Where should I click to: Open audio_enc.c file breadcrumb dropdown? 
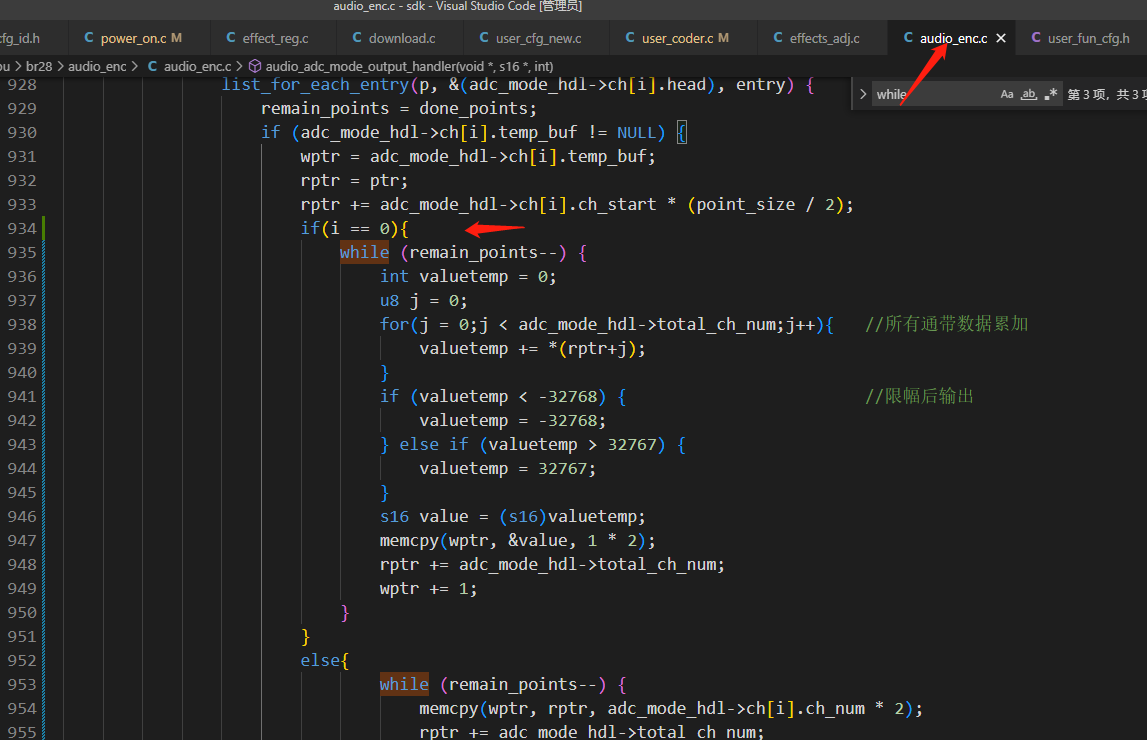pyautogui.click(x=198, y=67)
